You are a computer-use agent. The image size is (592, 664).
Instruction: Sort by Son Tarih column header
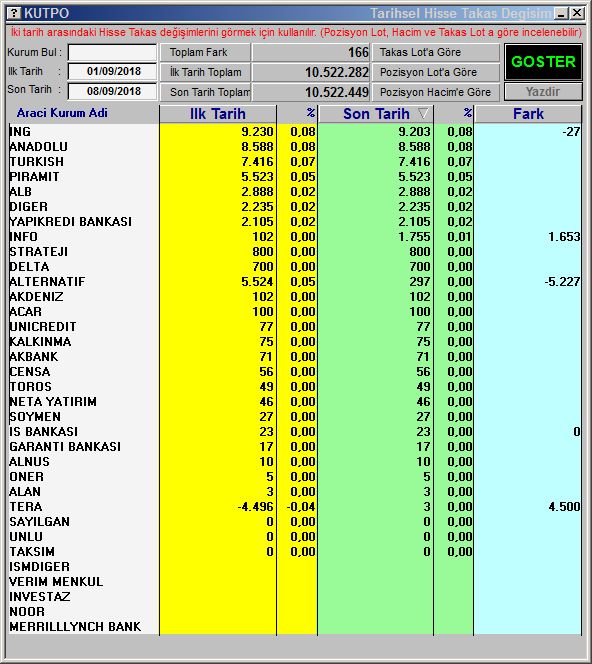[376, 113]
